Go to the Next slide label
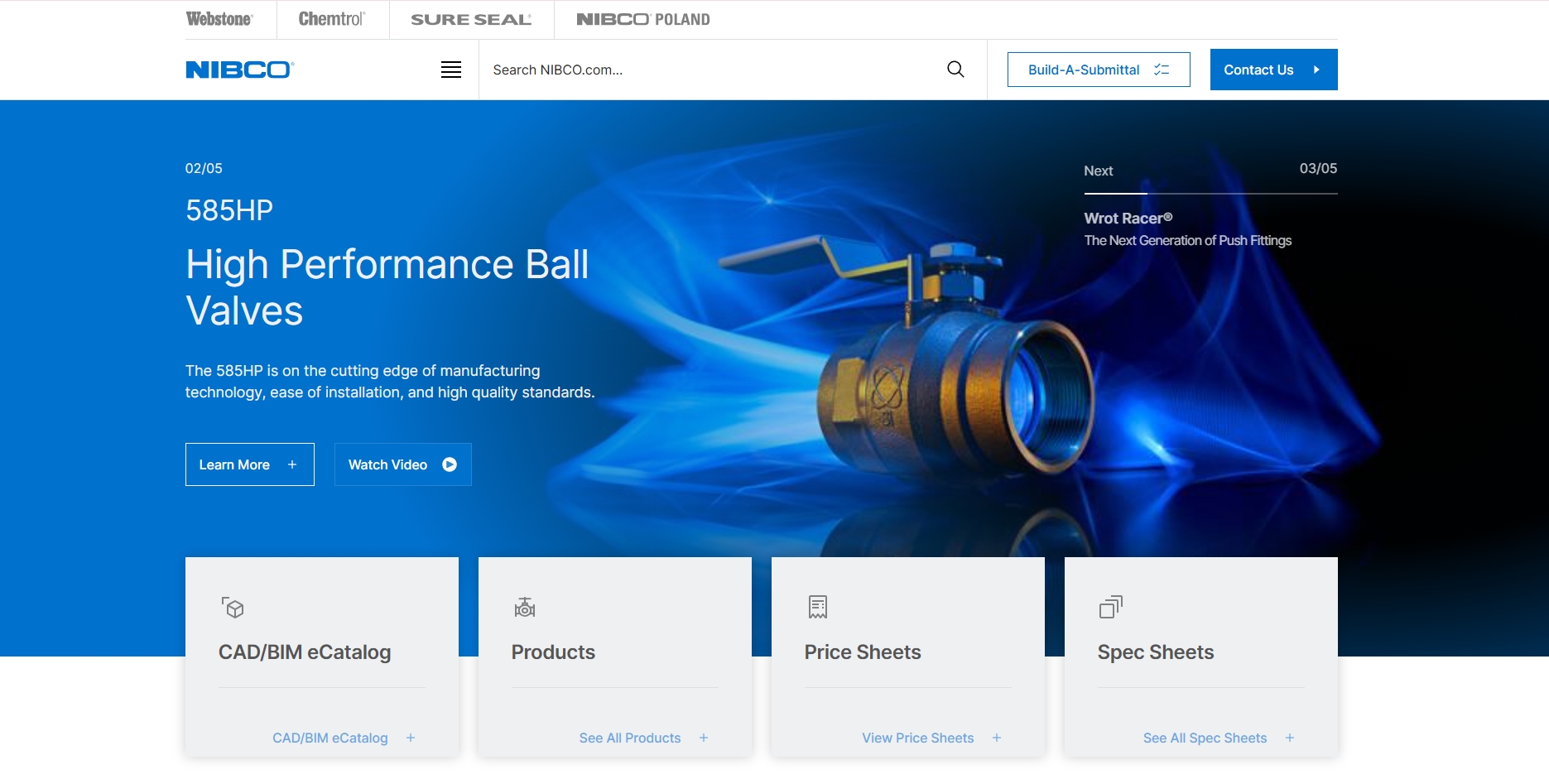 (x=1099, y=171)
